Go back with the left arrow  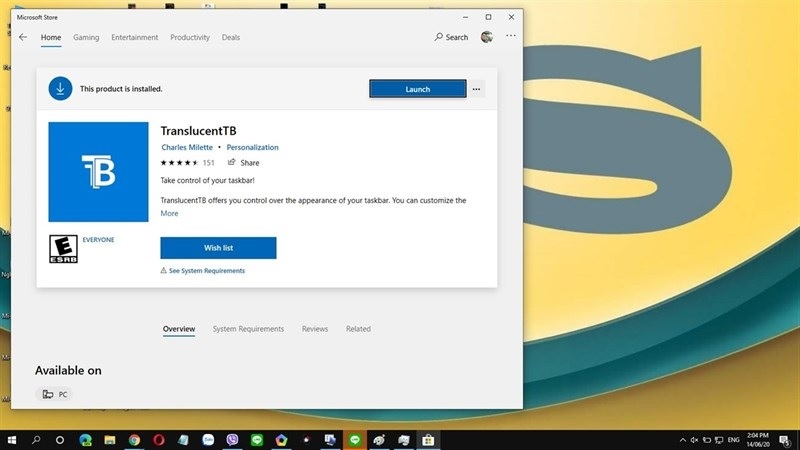[23, 37]
